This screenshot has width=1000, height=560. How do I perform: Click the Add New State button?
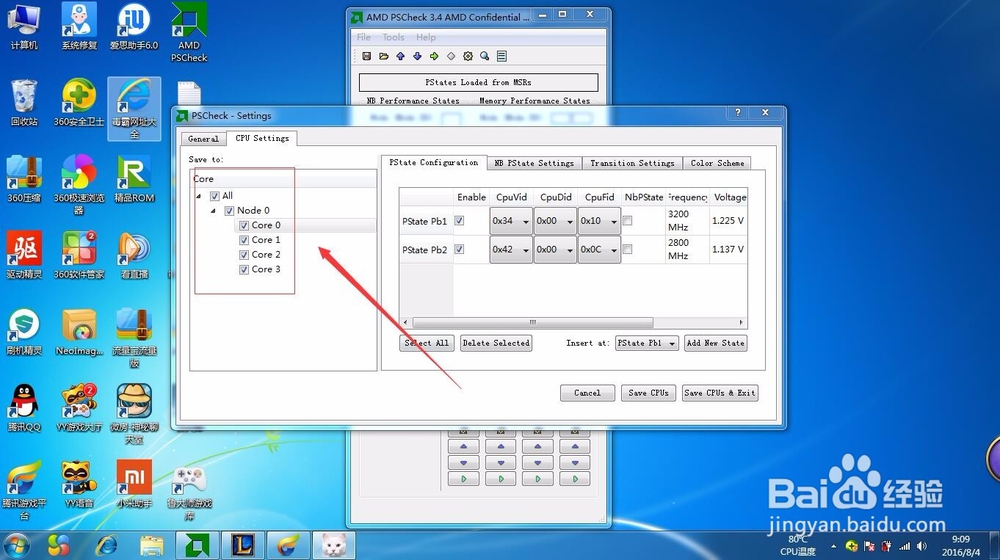click(x=716, y=343)
